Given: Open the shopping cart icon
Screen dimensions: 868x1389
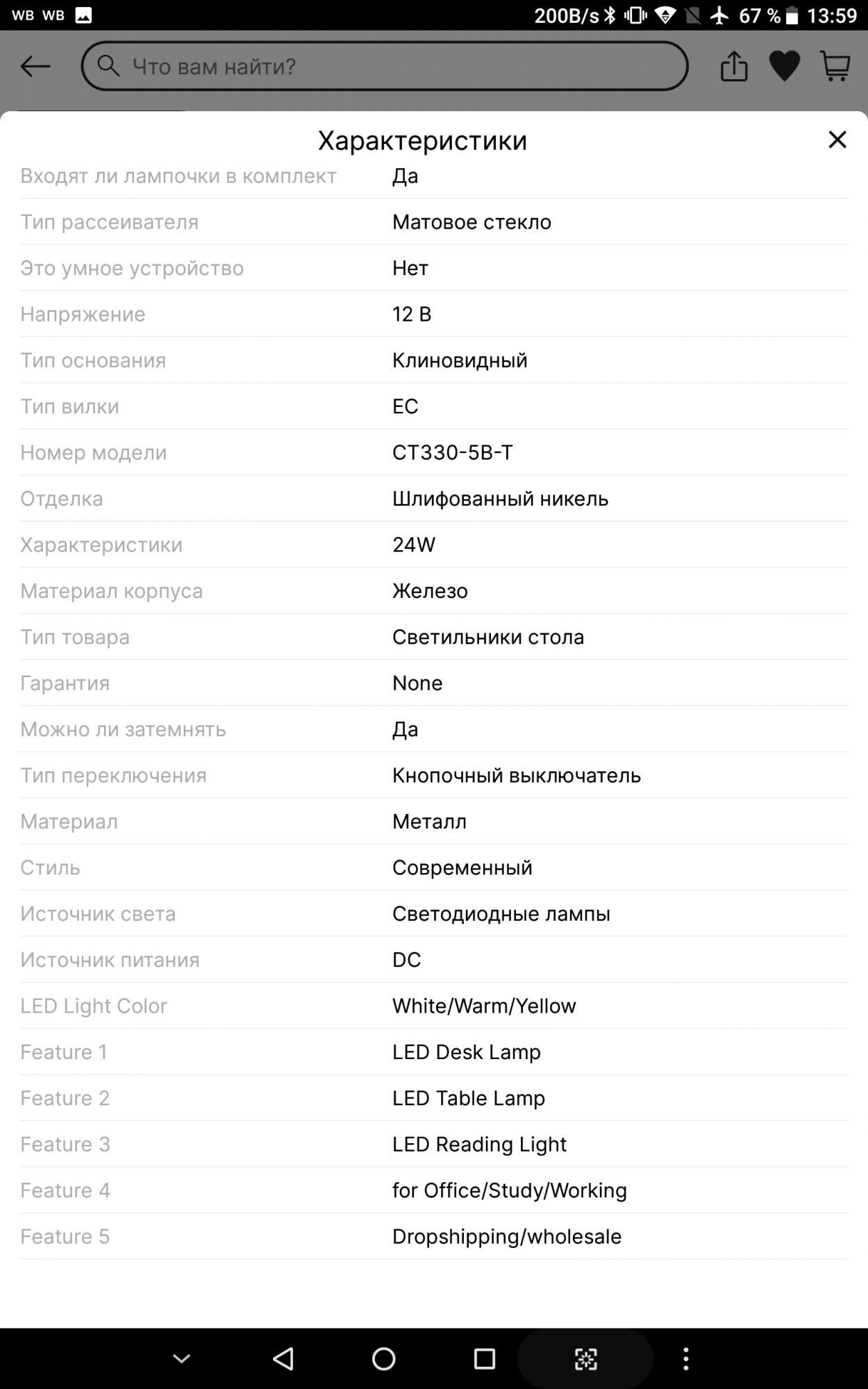Looking at the screenshot, I should 835,67.
